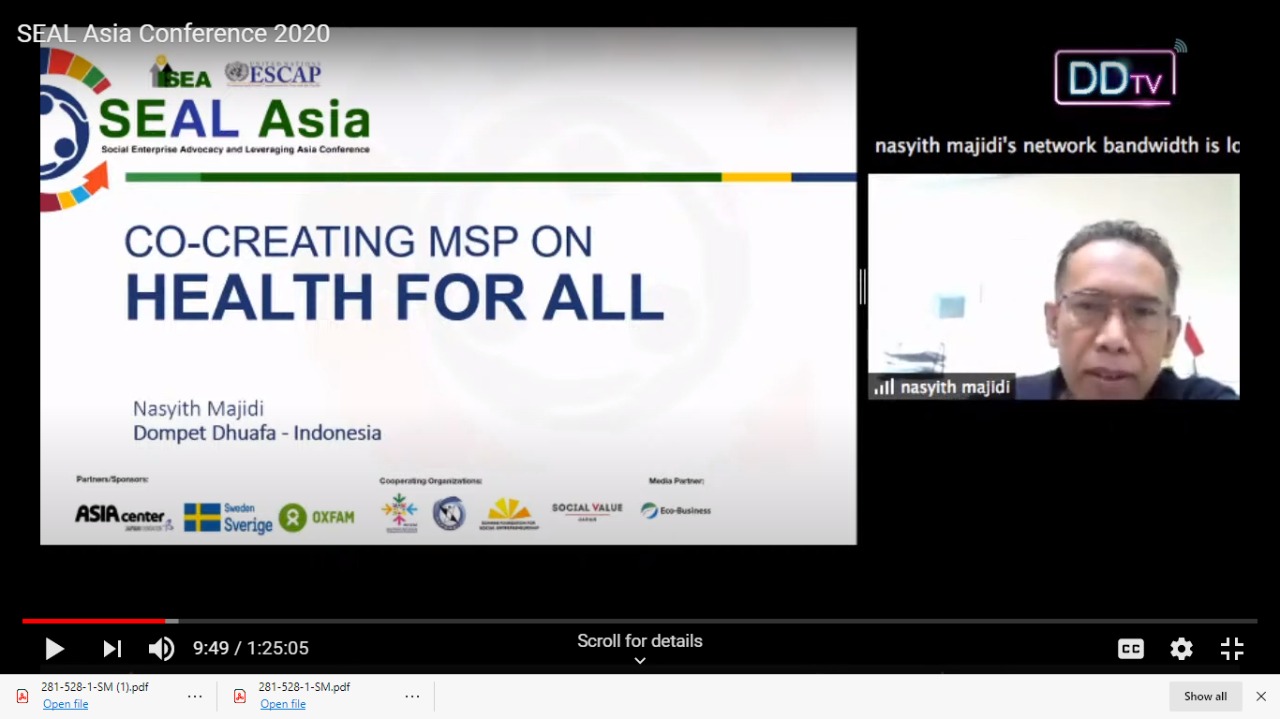The image size is (1280, 719).
Task: Click the Sweden Sverige flag logo
Action: point(228,517)
